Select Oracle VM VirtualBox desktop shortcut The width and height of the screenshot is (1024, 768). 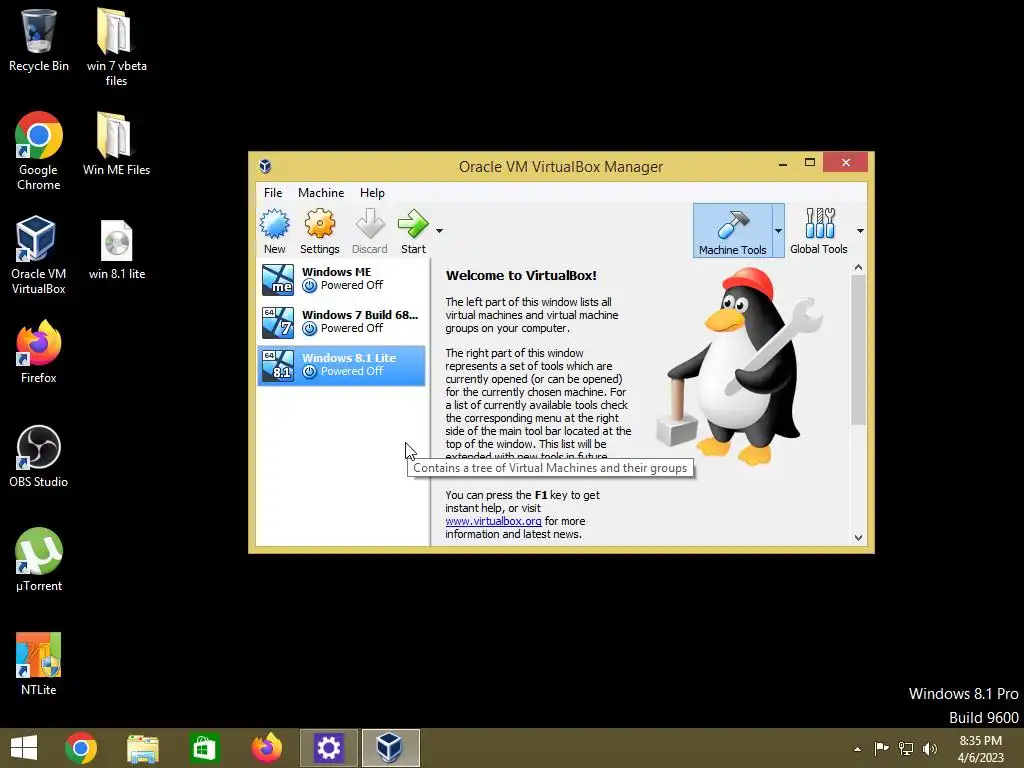(39, 255)
